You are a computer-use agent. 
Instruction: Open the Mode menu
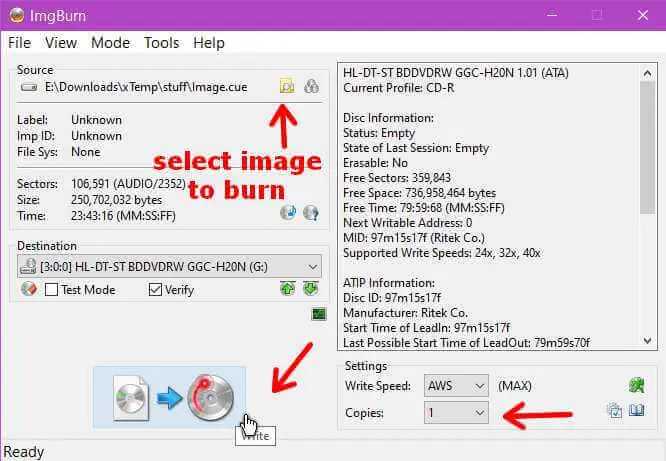pyautogui.click(x=110, y=42)
